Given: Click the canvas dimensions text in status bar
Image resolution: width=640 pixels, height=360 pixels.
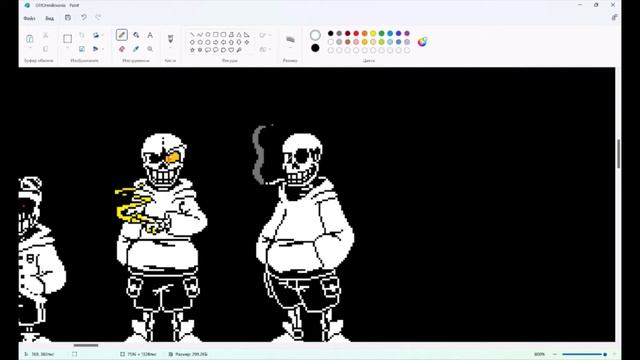Looking at the screenshot, I should pyautogui.click(x=141, y=354).
